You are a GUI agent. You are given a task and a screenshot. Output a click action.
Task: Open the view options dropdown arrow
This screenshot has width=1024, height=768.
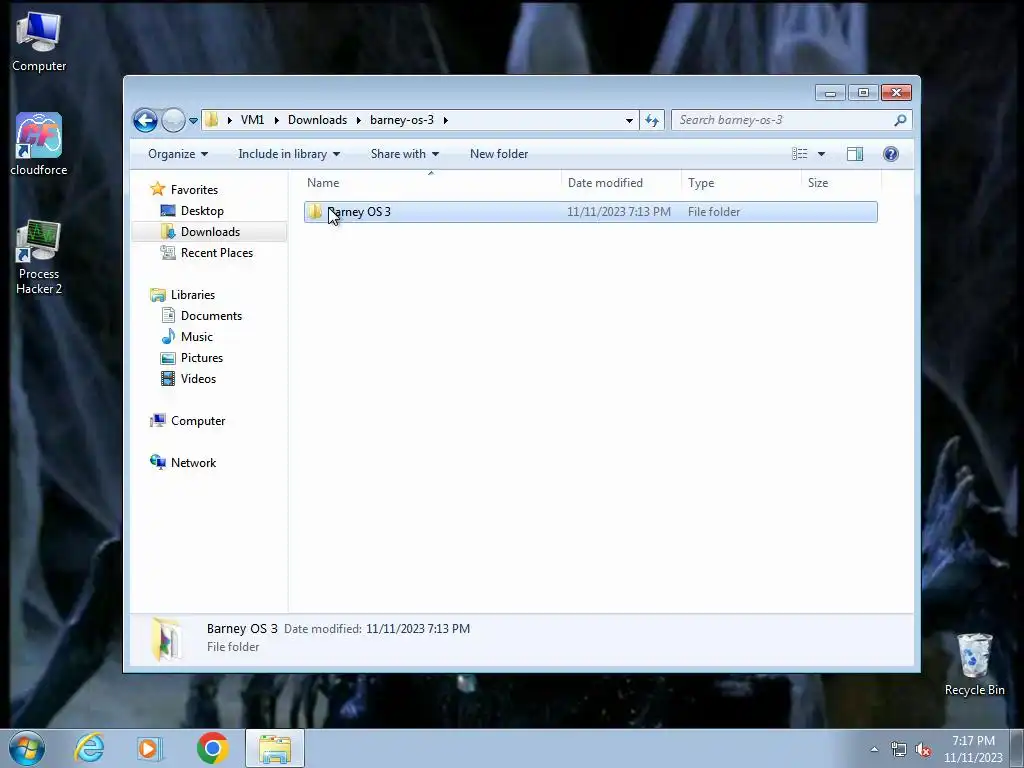pyautogui.click(x=821, y=154)
